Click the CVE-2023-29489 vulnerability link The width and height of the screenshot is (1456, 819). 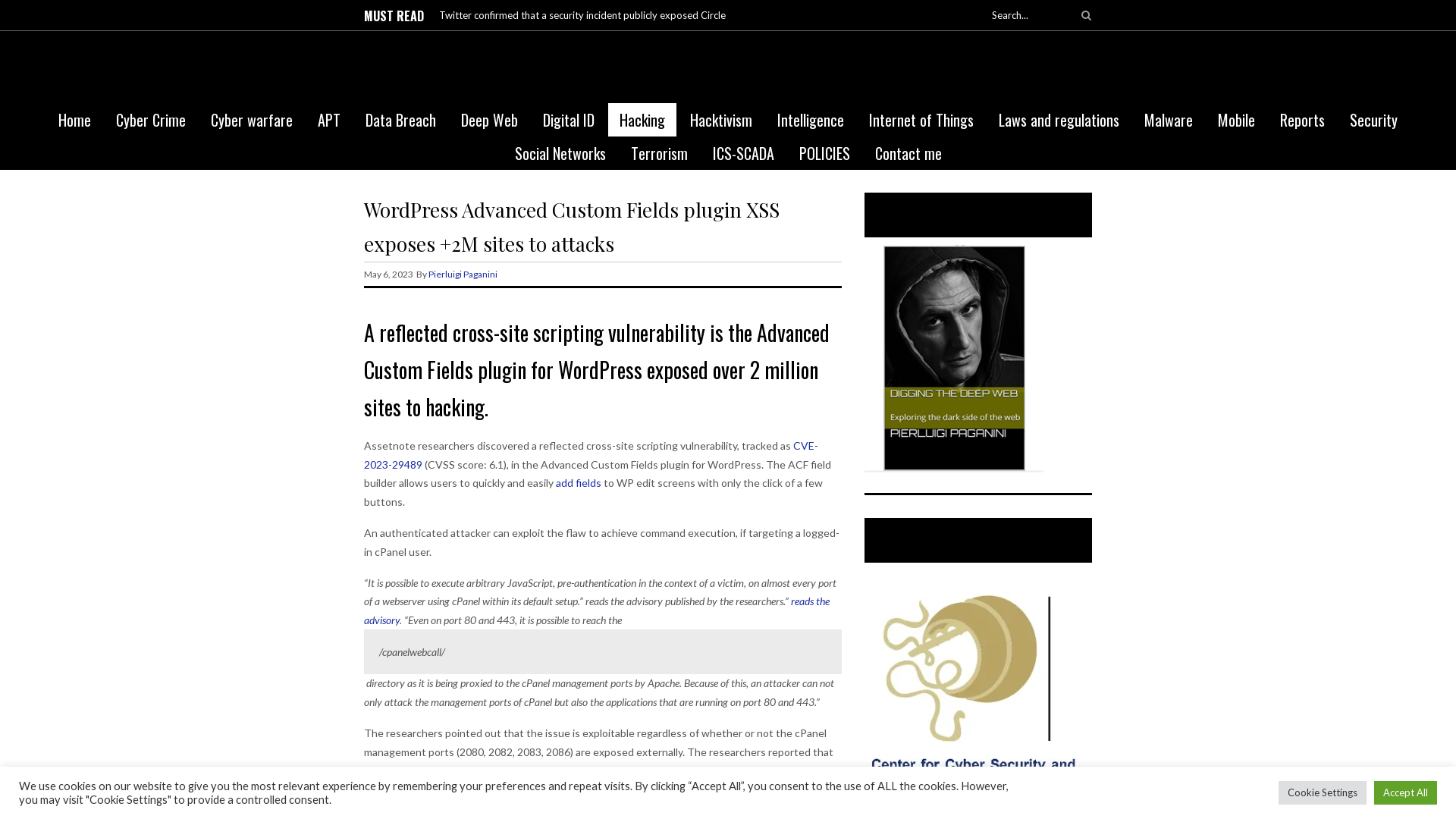(591, 455)
